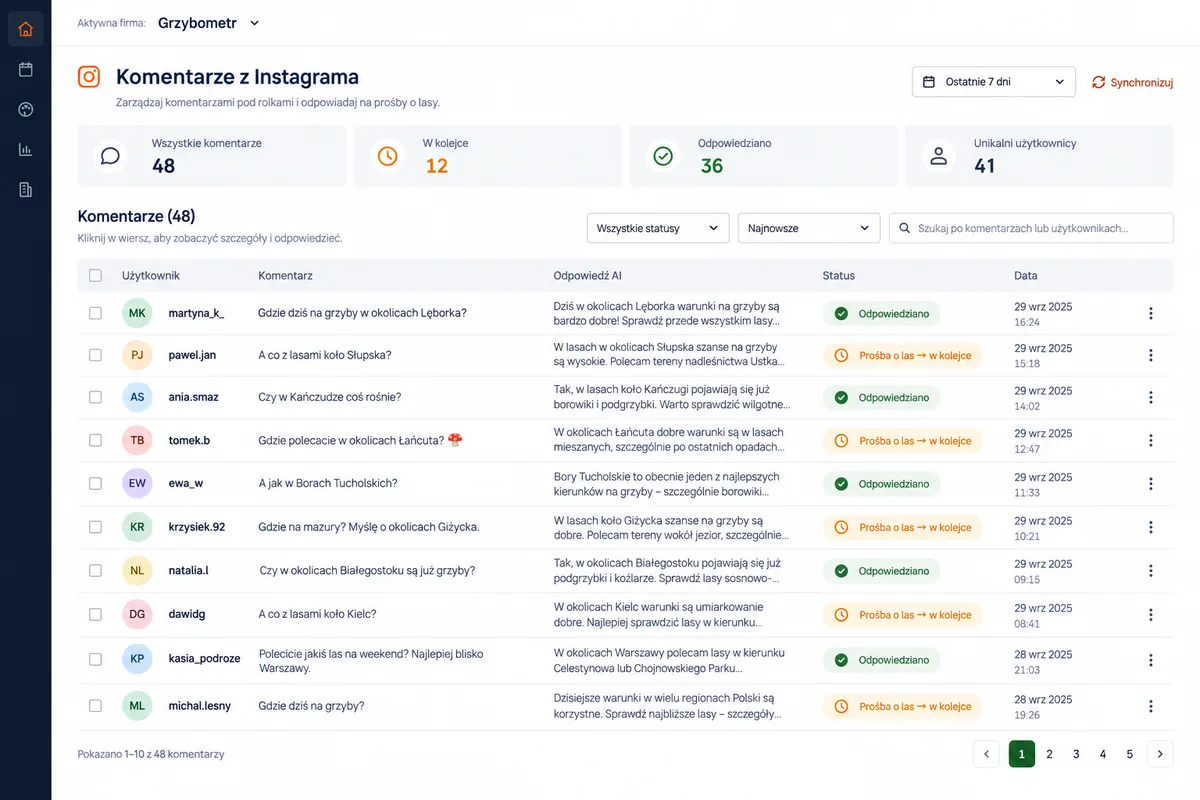This screenshot has height=800, width=1200.
Task: Open the row menu for martyna_k_
Action: click(x=1150, y=313)
